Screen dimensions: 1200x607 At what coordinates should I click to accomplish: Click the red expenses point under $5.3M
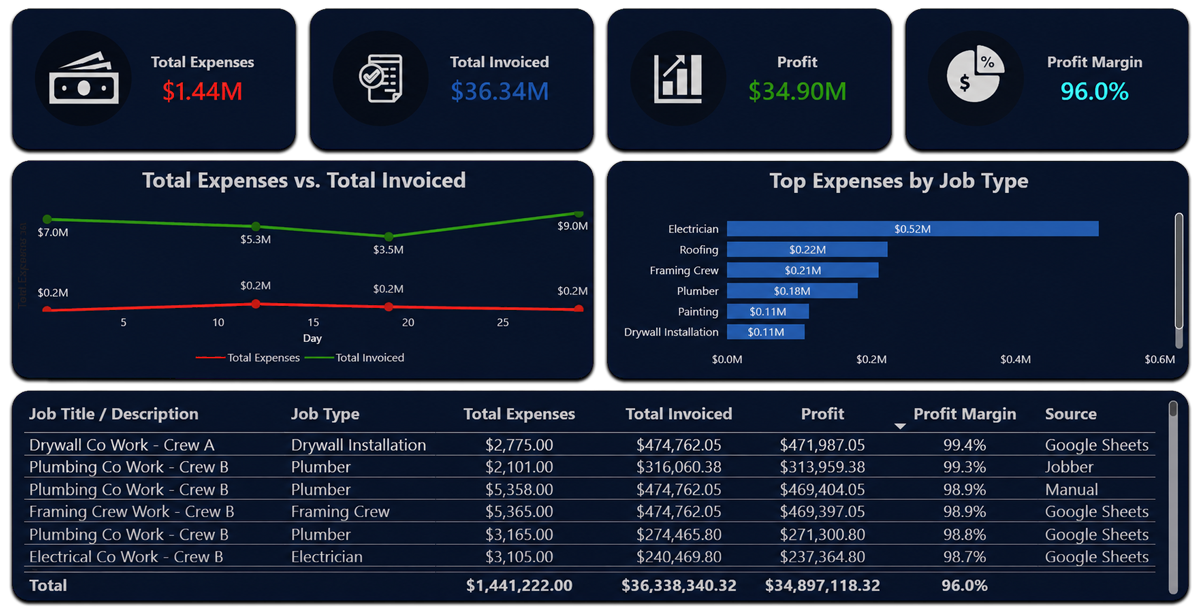[256, 303]
